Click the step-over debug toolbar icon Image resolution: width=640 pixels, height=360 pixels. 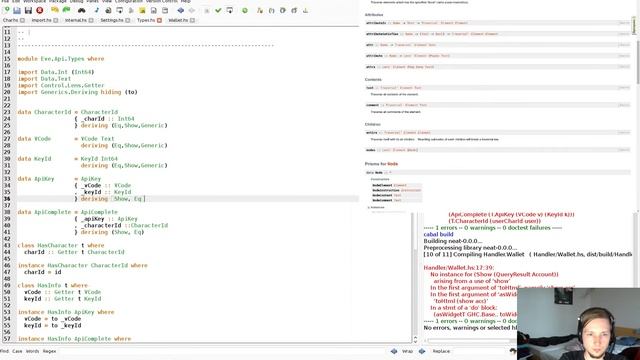[x=283, y=10]
